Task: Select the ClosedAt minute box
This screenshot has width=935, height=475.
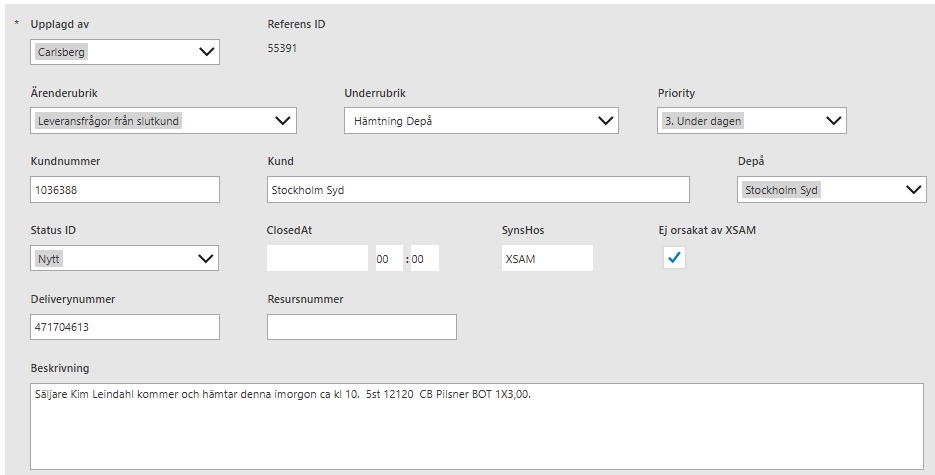Action: [x=424, y=258]
